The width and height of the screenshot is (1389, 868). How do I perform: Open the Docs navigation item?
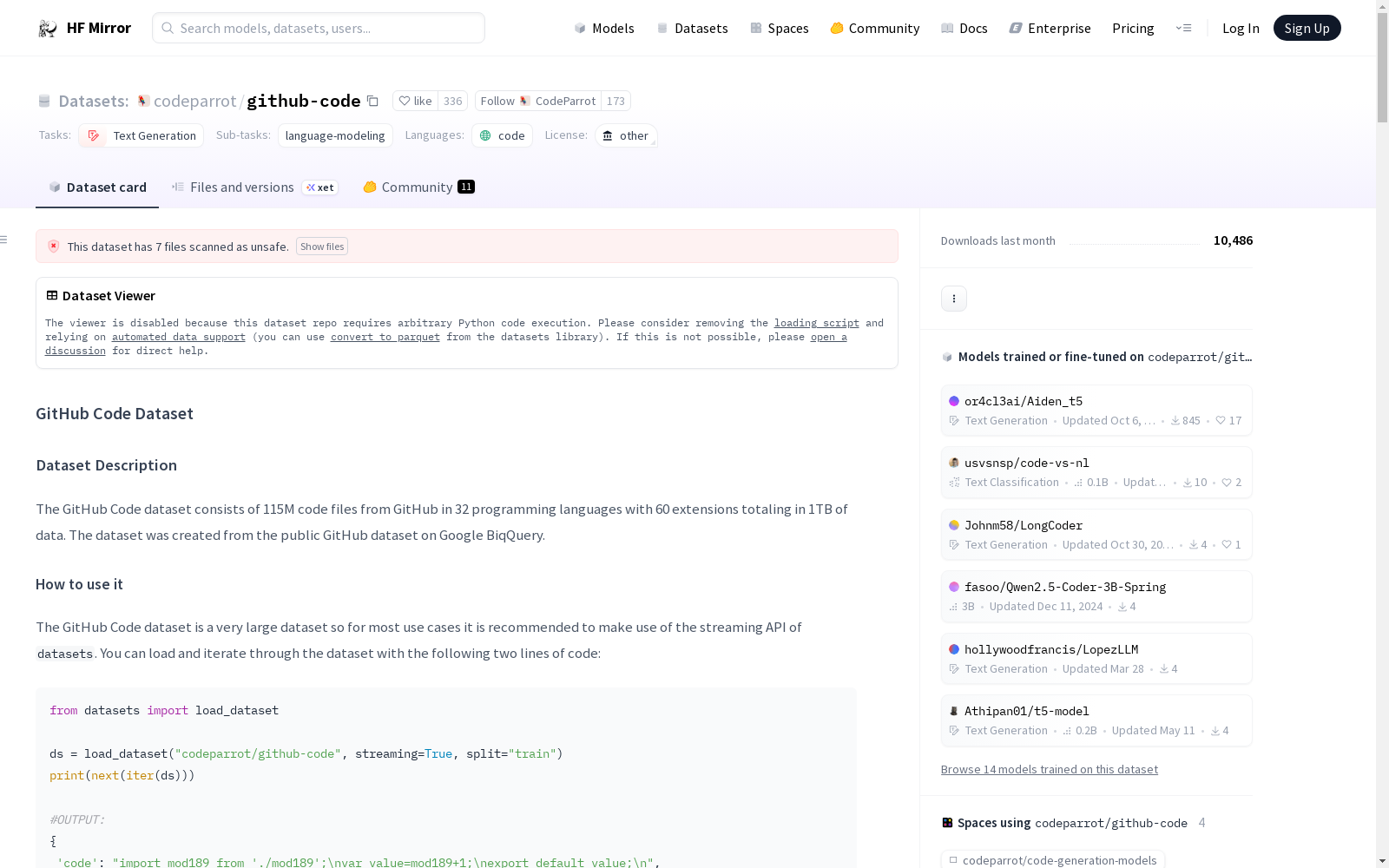[964, 28]
